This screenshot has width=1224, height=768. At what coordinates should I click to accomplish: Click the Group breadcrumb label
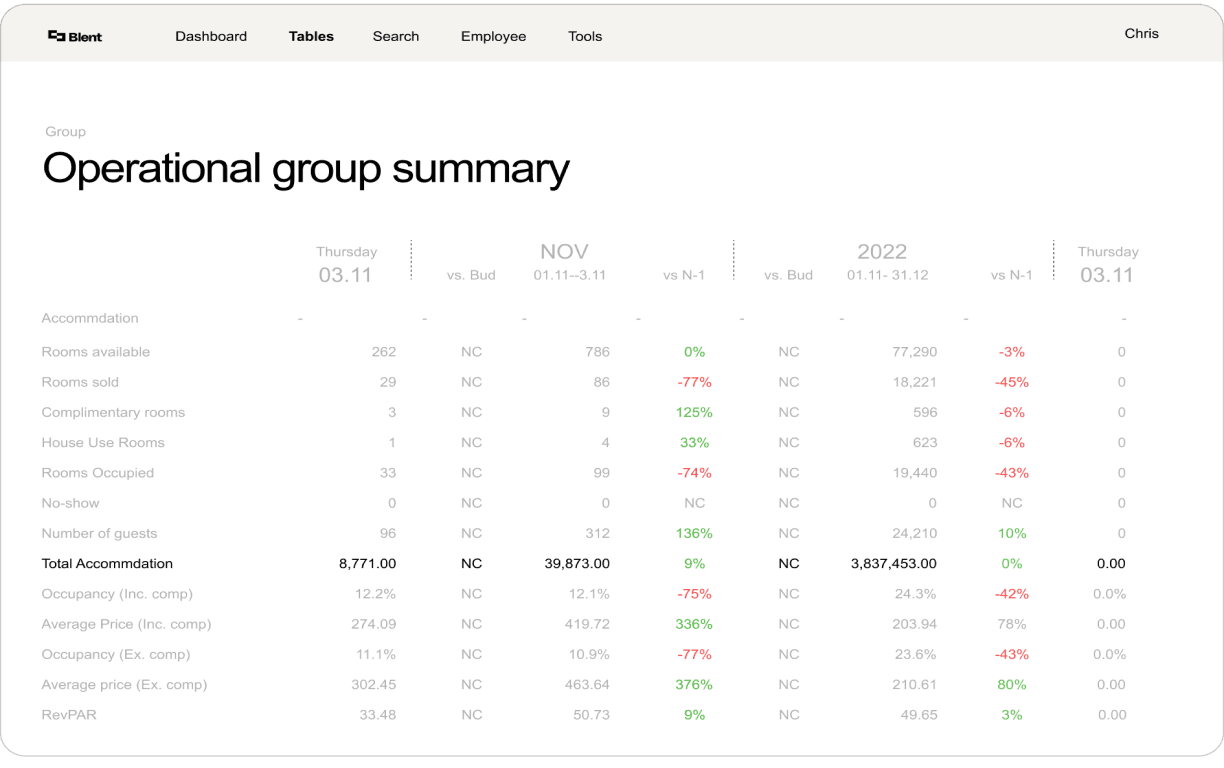(65, 131)
